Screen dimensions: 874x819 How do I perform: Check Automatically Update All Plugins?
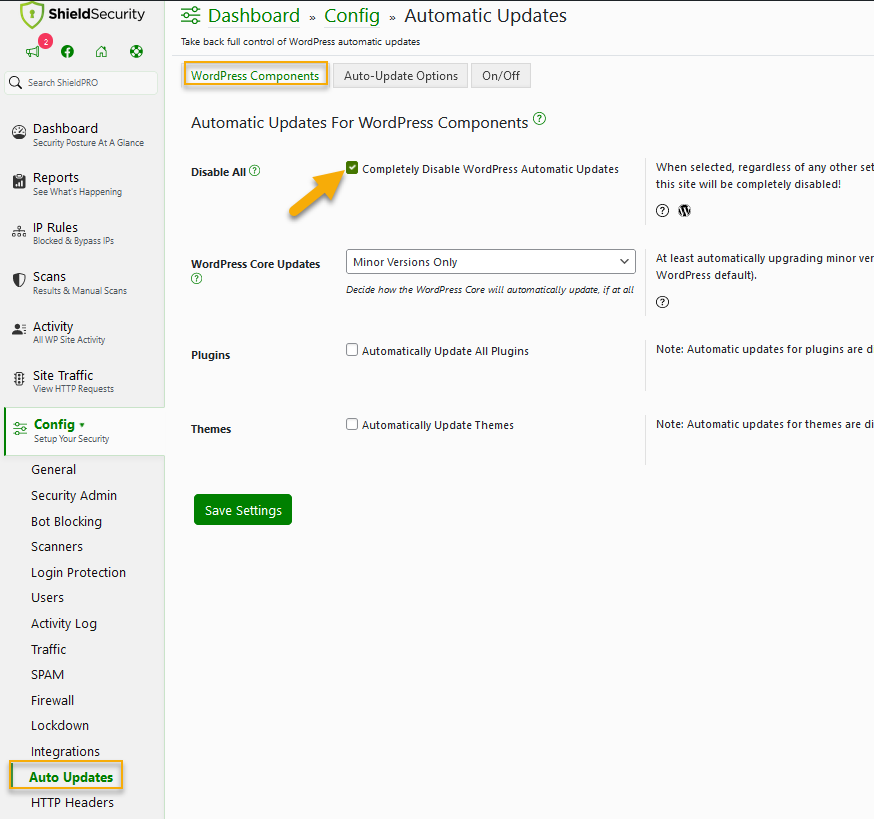click(352, 350)
